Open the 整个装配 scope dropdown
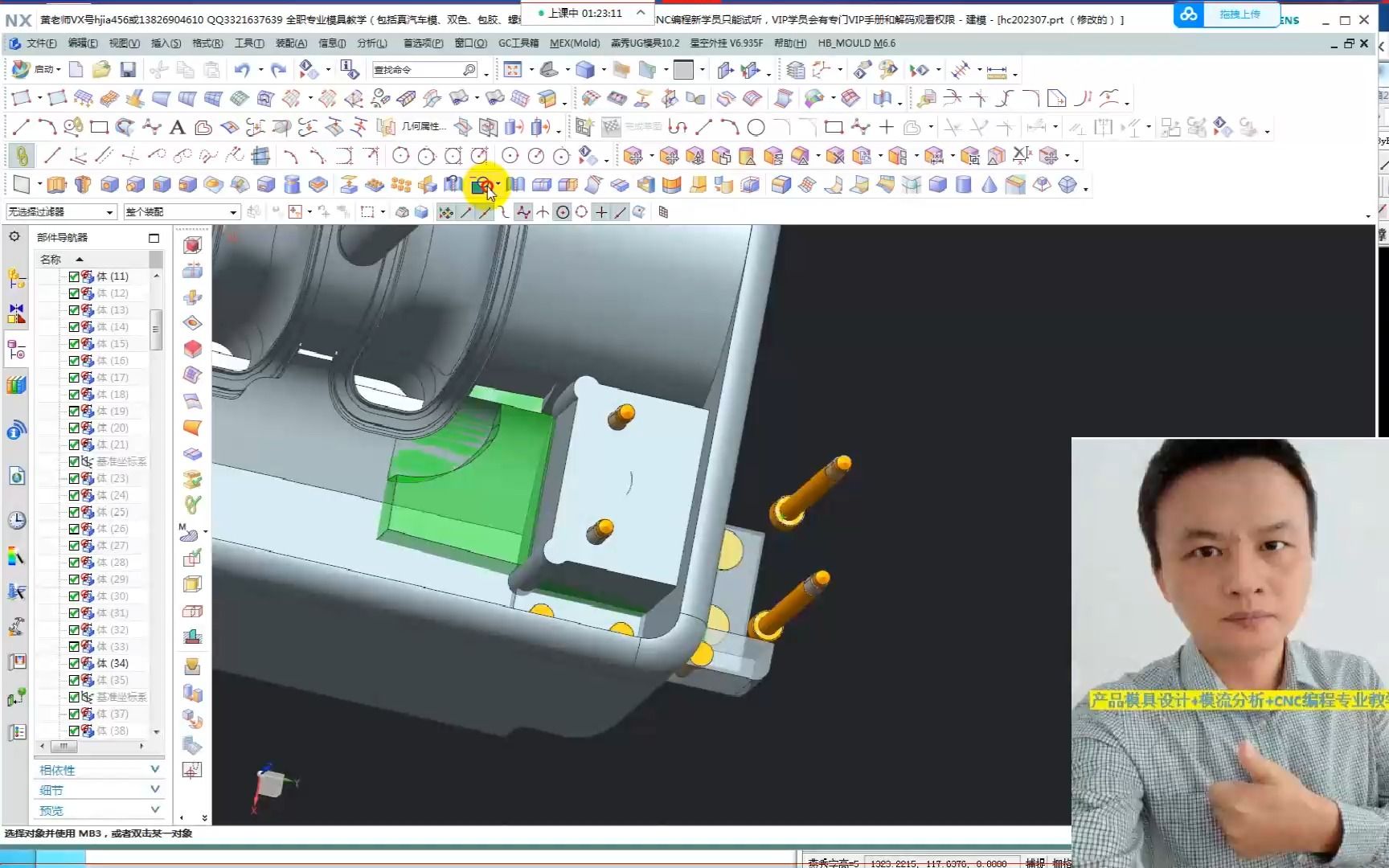Viewport: 1389px width, 868px height. click(x=182, y=212)
